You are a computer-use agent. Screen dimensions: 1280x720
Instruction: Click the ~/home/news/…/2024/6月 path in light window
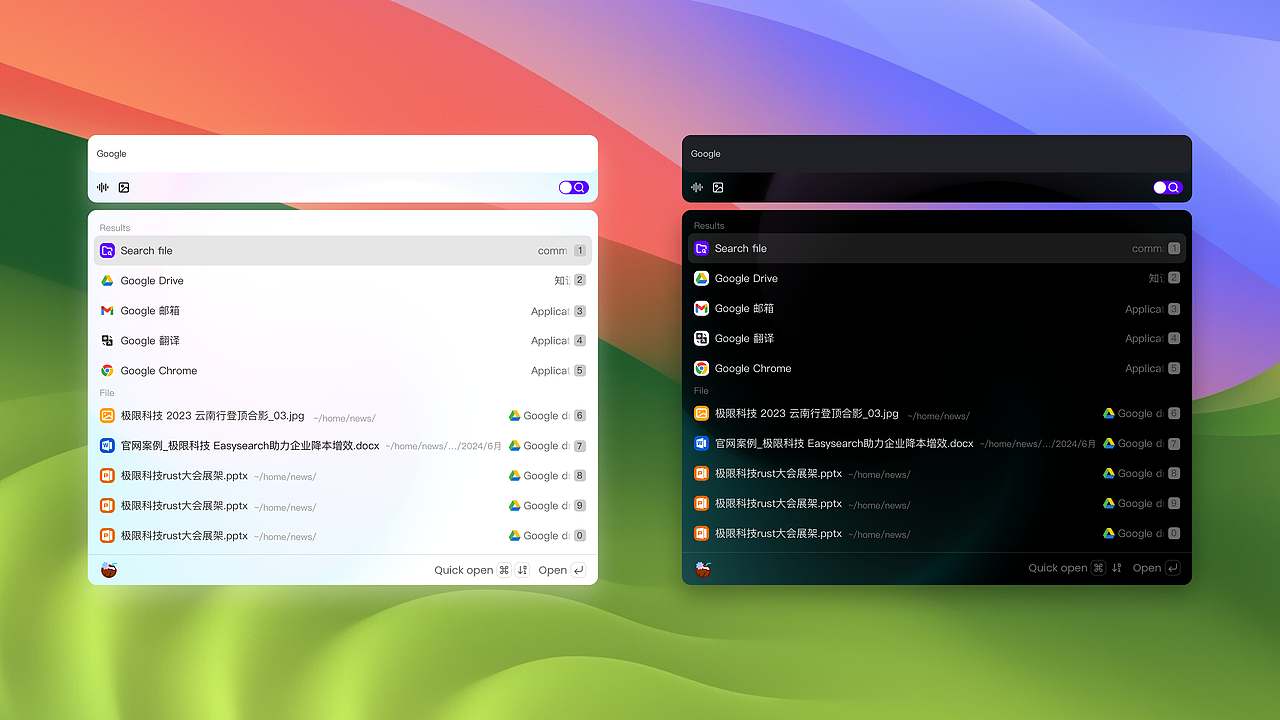(443, 446)
